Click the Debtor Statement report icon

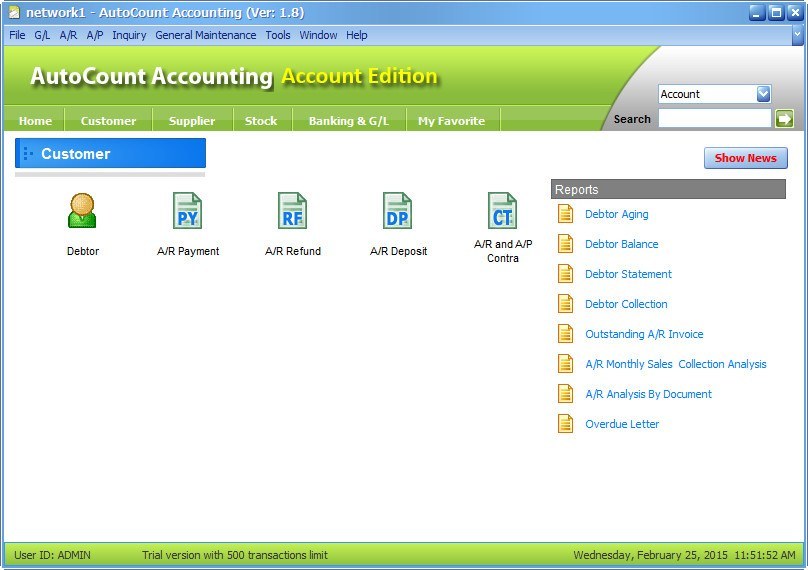[565, 274]
